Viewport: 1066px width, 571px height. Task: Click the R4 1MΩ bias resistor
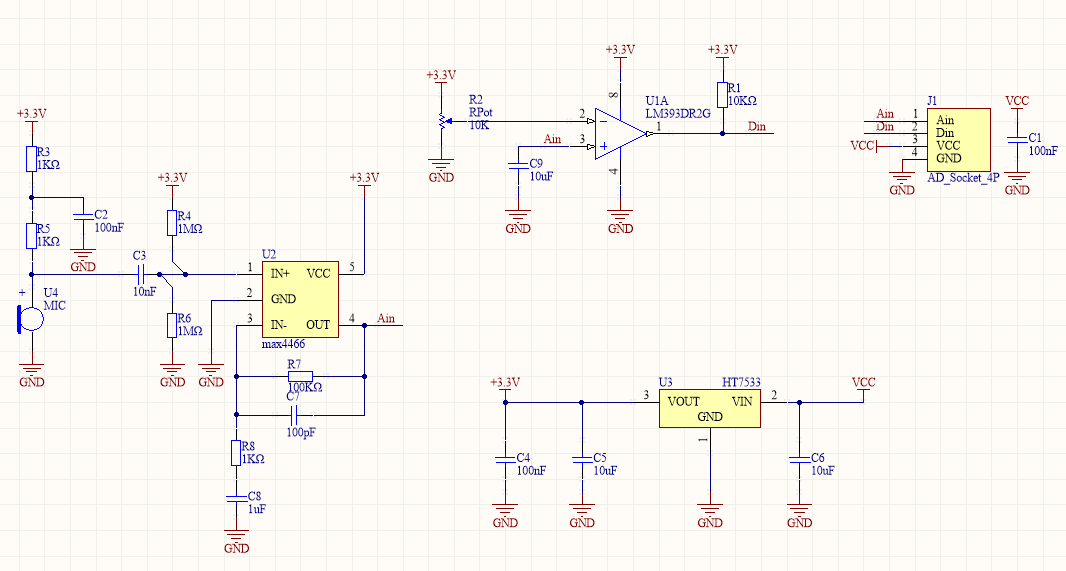[x=171, y=224]
